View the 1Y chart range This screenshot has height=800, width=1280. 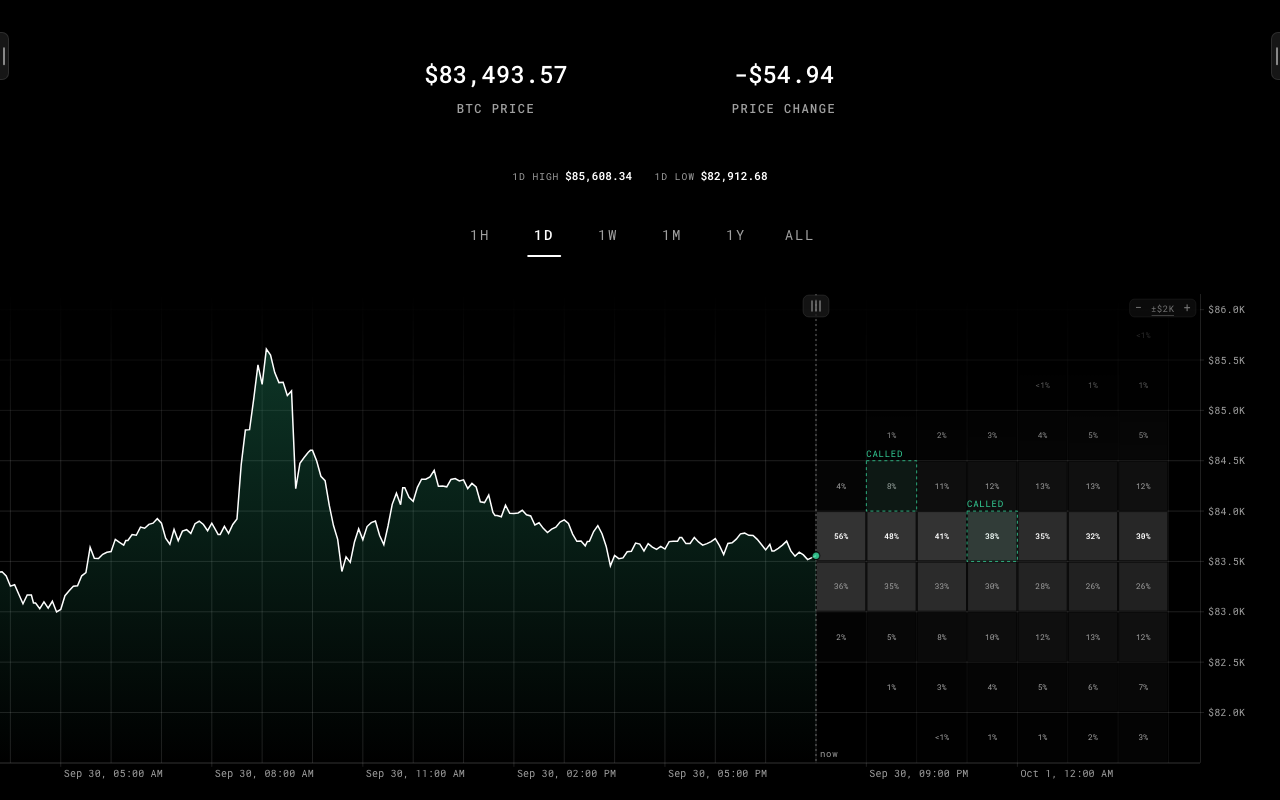(736, 235)
